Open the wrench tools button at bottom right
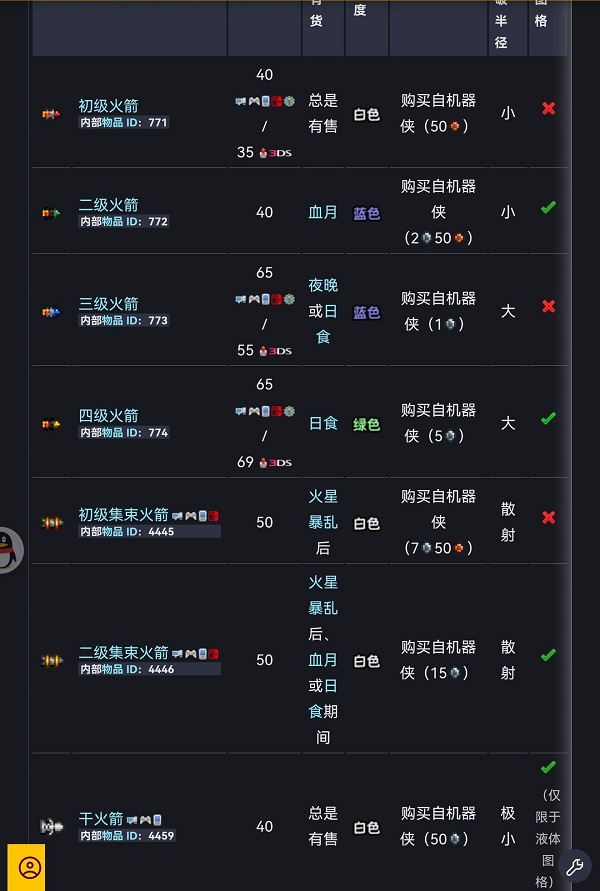 pos(577,866)
